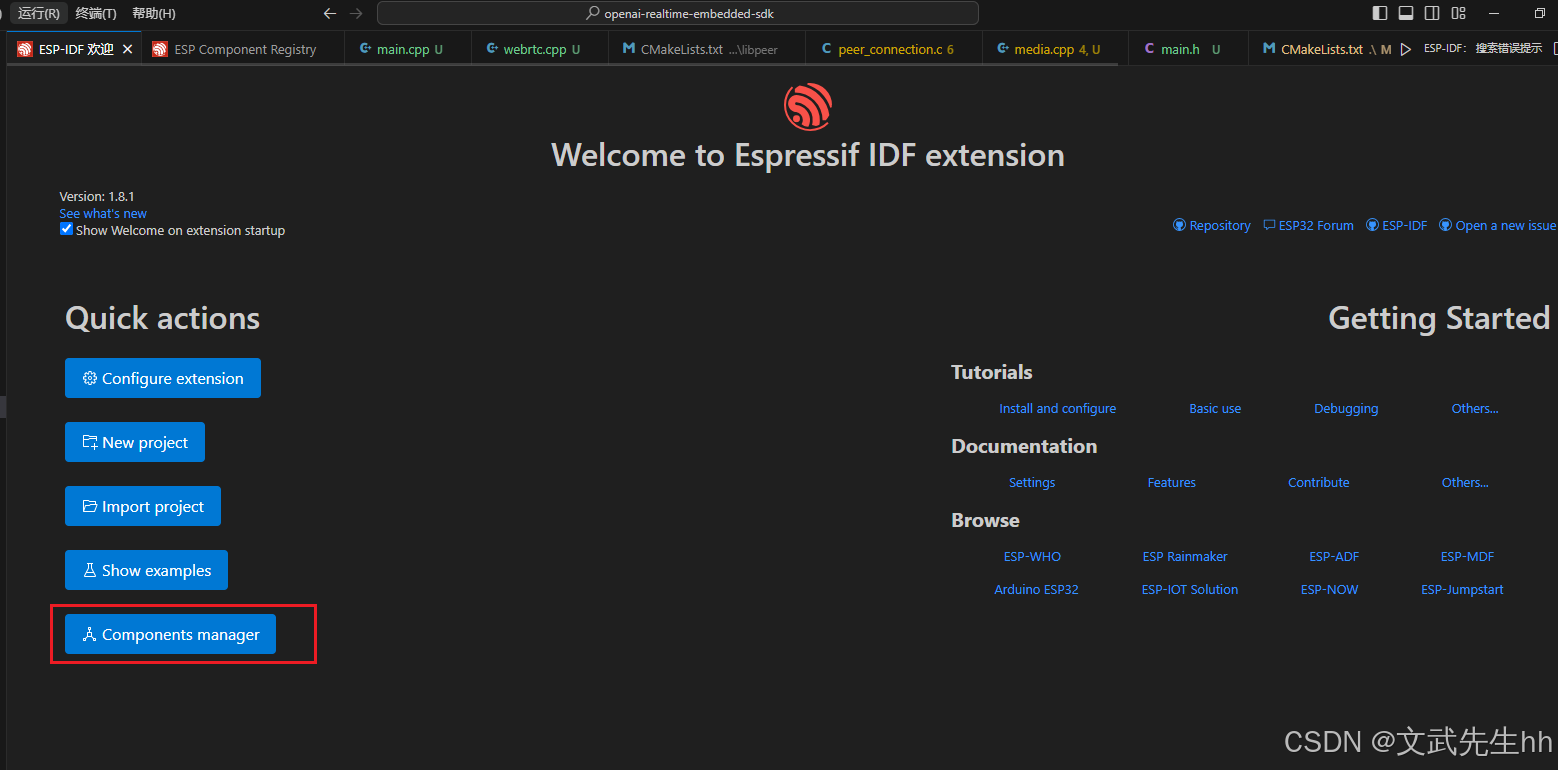This screenshot has height=770, width=1558.
Task: Open the 帮助(H) menu
Action: point(154,13)
